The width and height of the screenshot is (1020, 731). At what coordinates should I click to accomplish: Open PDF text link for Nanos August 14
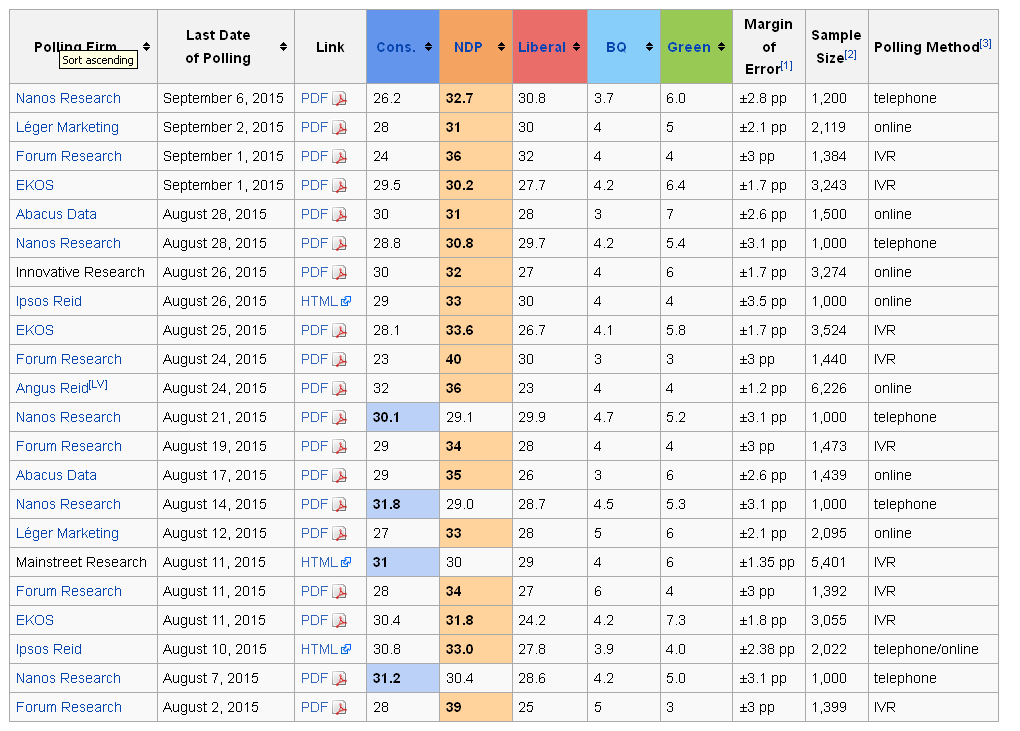click(x=314, y=504)
